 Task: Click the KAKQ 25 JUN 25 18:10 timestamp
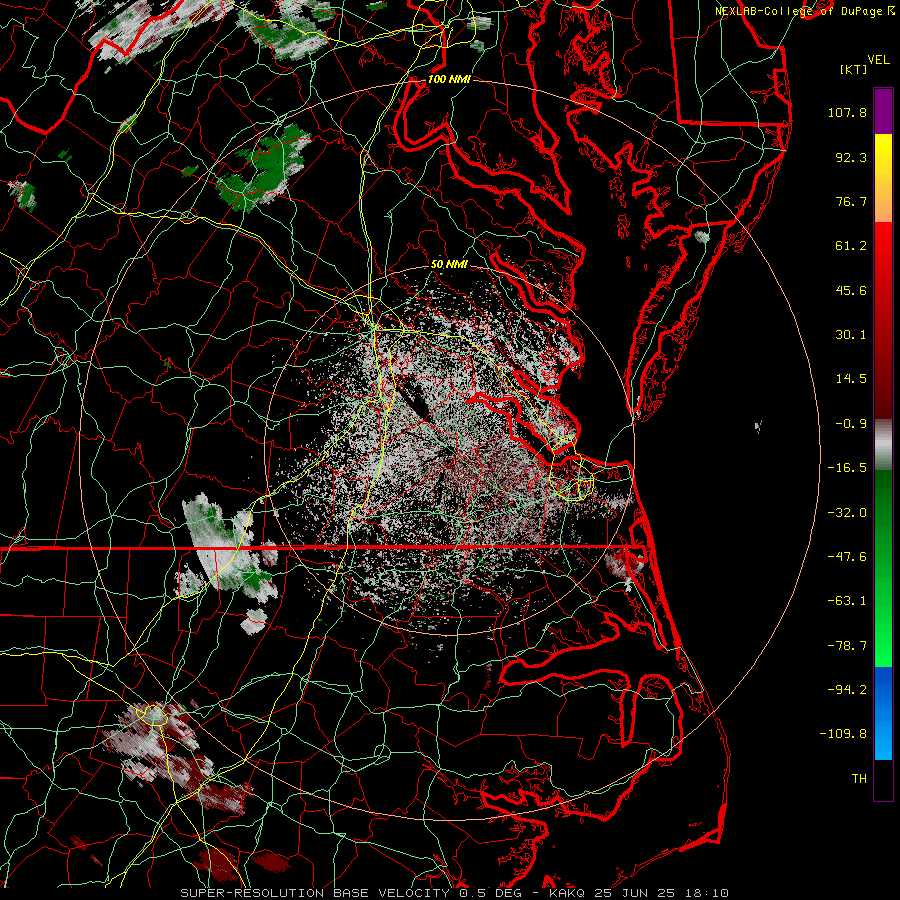pyautogui.click(x=639, y=893)
